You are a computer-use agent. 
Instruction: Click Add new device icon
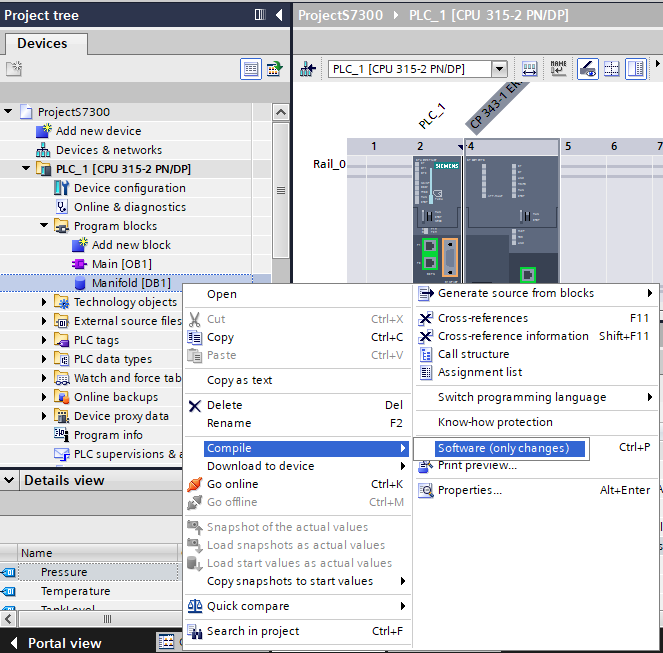click(x=44, y=131)
